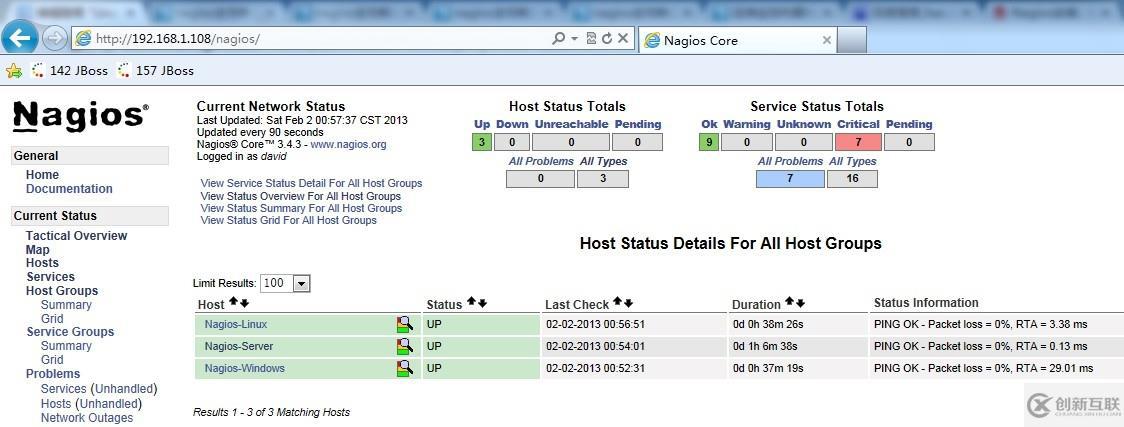Open Map in the sidebar
This screenshot has width=1124, height=427.
(38, 249)
